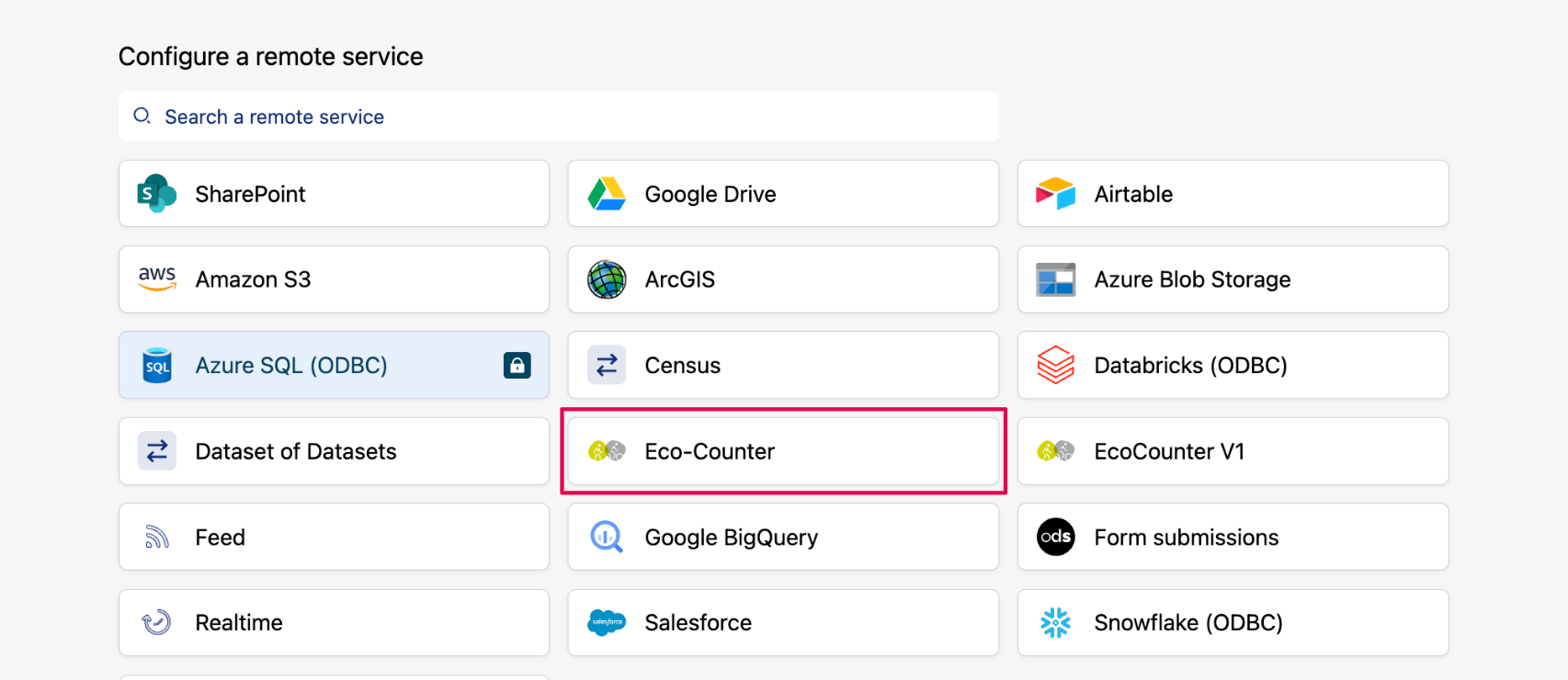Pick the Airtable connector
This screenshot has width=1568, height=680.
(x=1233, y=194)
